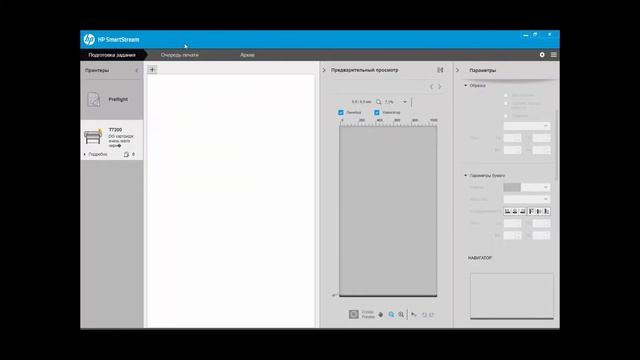Click the Параметры panel scrollbar
Screen dimensions: 640x360
[556, 145]
